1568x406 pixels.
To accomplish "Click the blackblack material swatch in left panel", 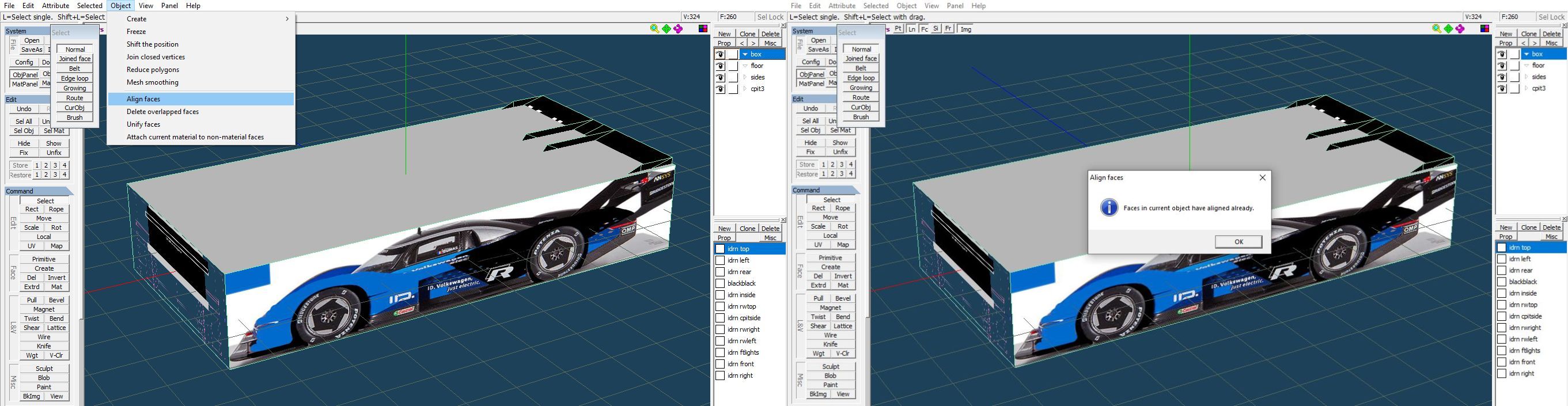I will click(x=719, y=283).
